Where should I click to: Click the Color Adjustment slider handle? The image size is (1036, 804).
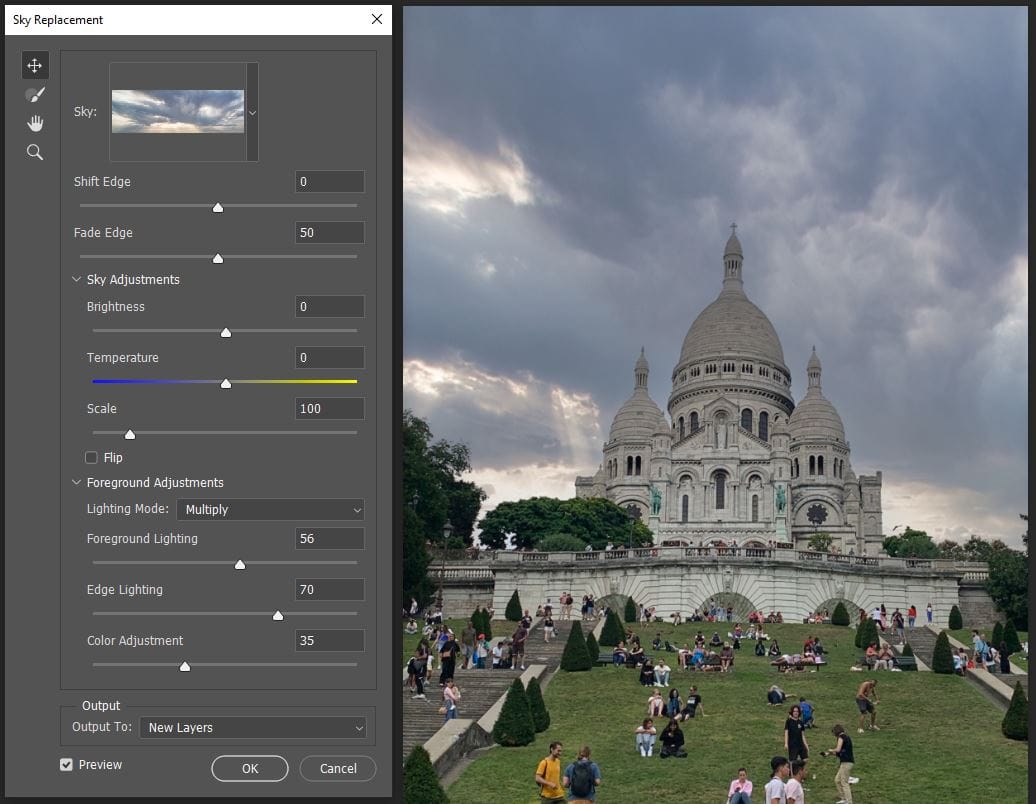click(185, 666)
